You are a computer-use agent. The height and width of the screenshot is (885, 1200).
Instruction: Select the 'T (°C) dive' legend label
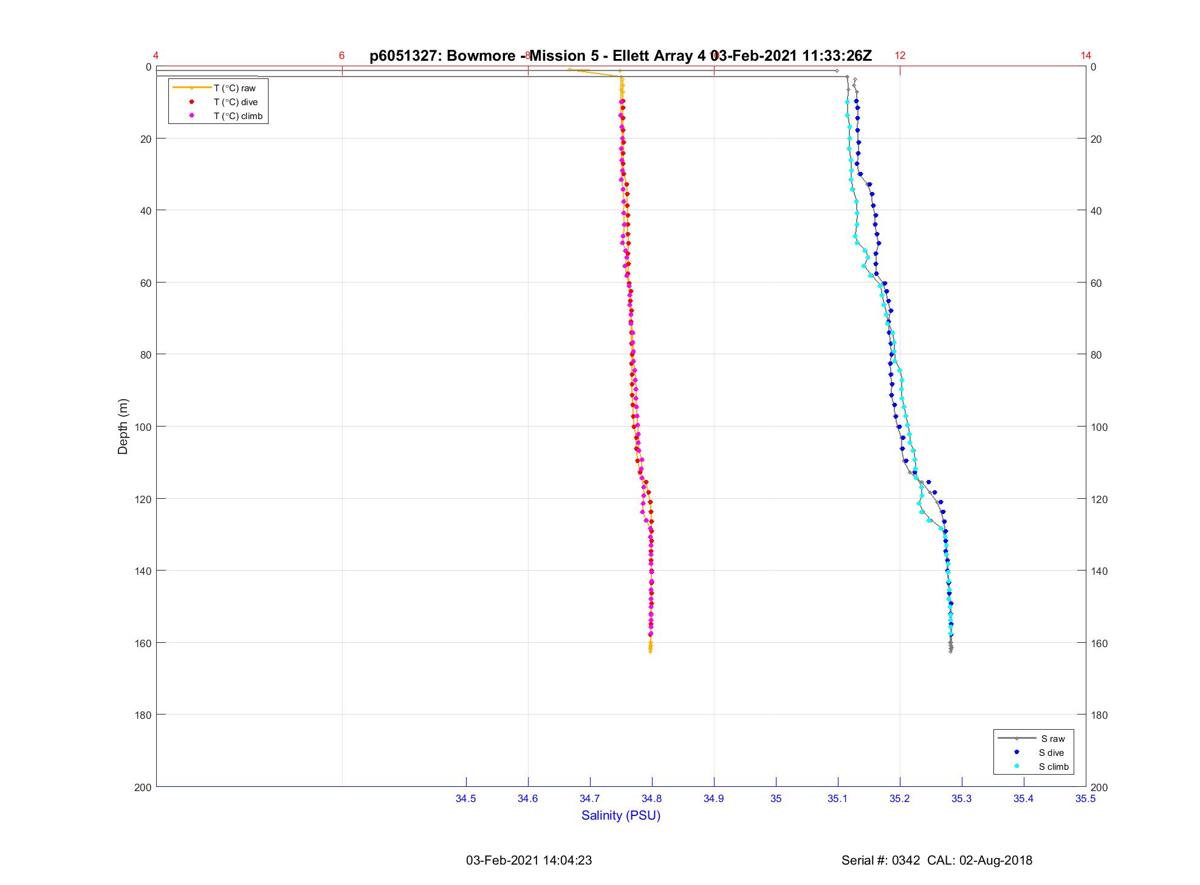[236, 102]
